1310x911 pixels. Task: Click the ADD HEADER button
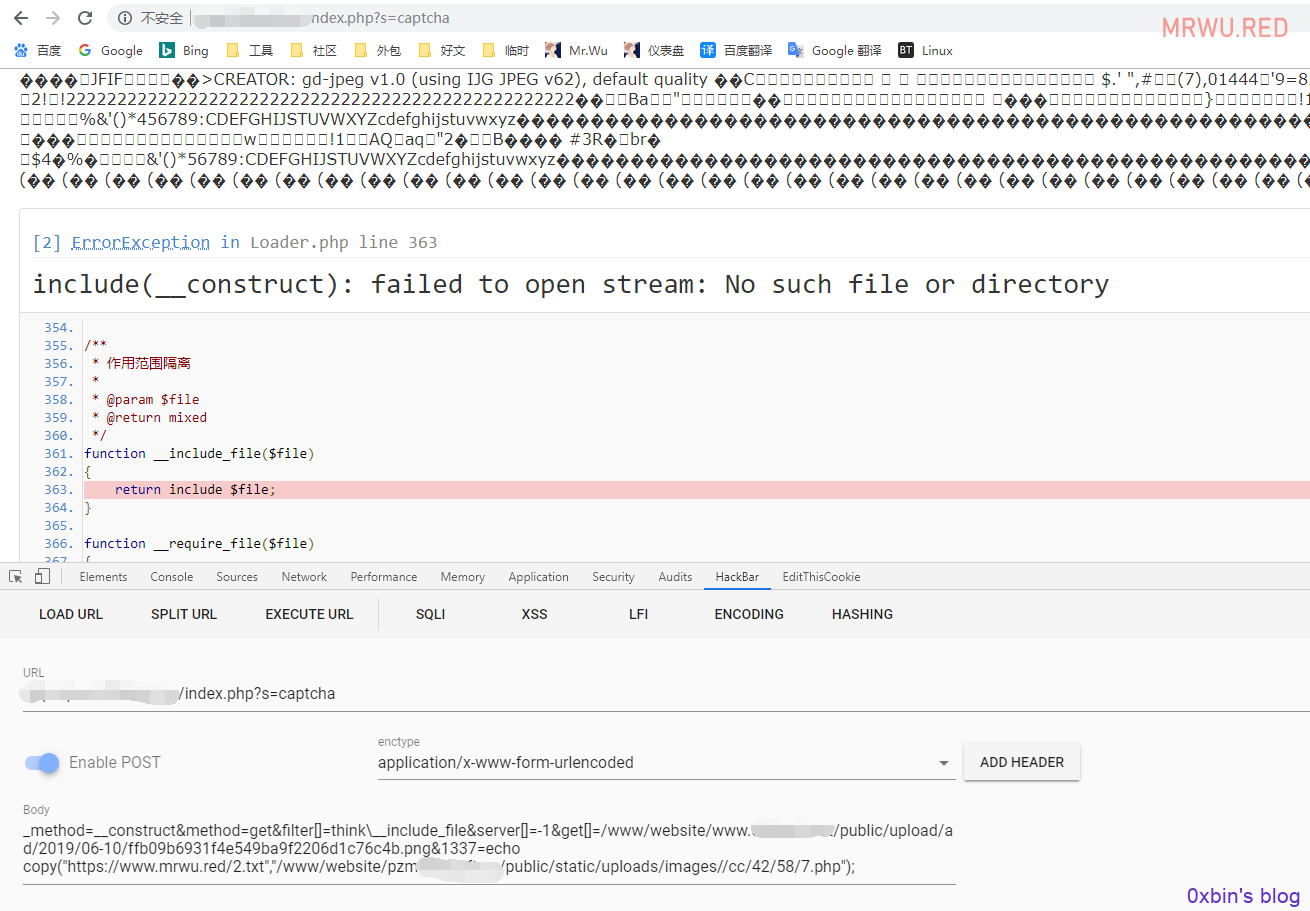tap(1022, 762)
